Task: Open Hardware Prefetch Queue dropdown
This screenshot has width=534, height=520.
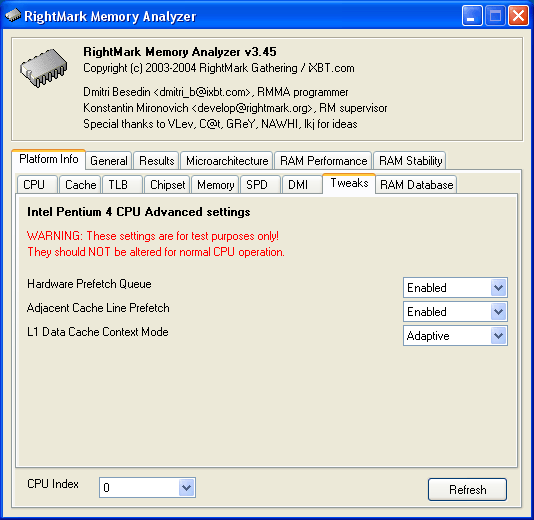Action: click(x=455, y=288)
